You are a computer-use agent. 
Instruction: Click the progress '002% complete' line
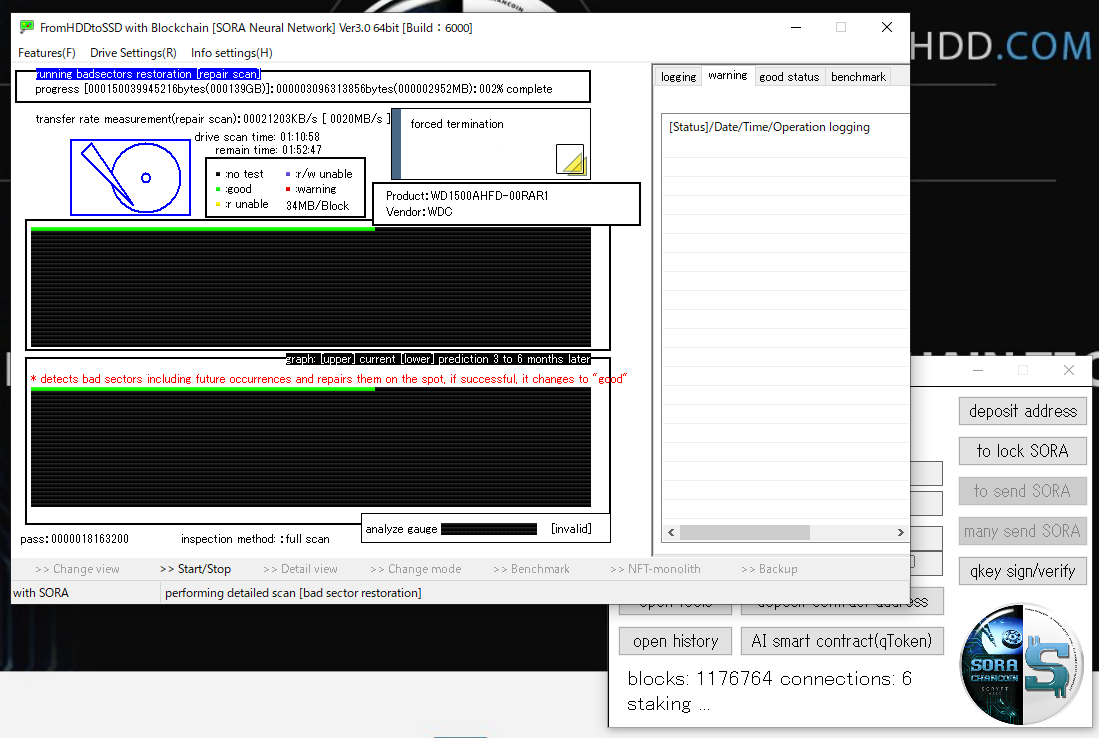[294, 89]
